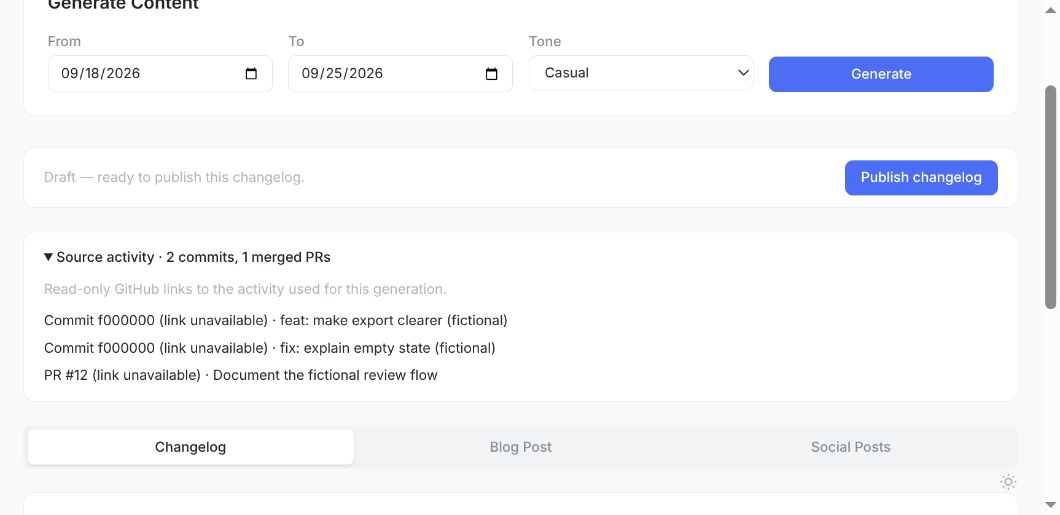Click the scrollbar up arrow
The image size is (1060, 515).
(1051, 8)
